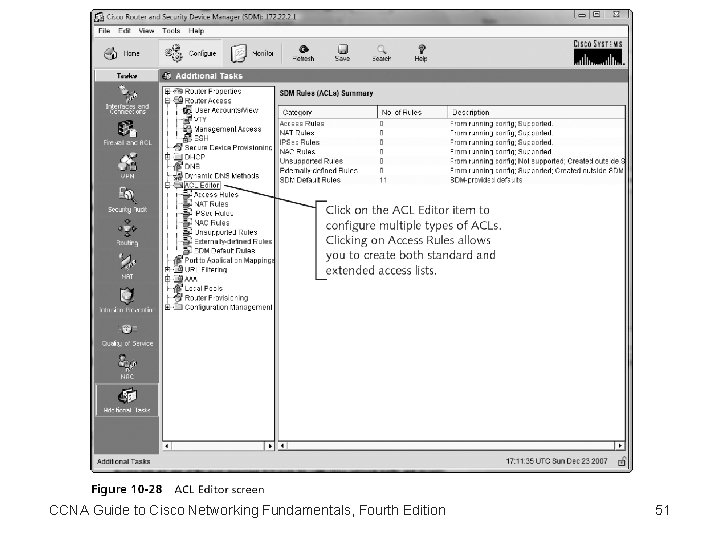This screenshot has height=540, width=720.
Task: Open the Help toolbar icon
Action: (x=421, y=49)
